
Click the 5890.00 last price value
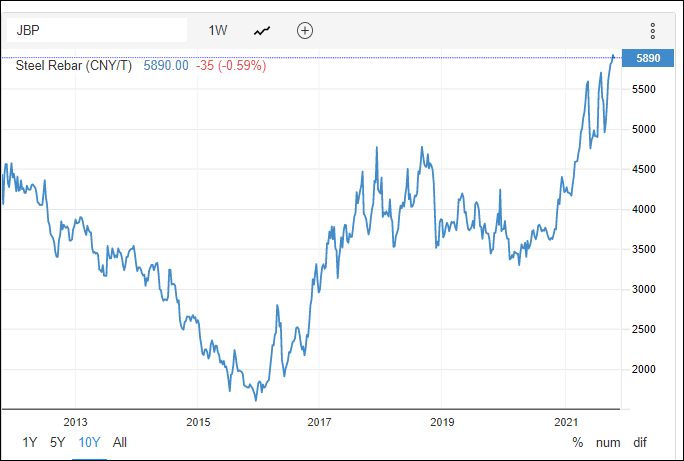click(166, 65)
